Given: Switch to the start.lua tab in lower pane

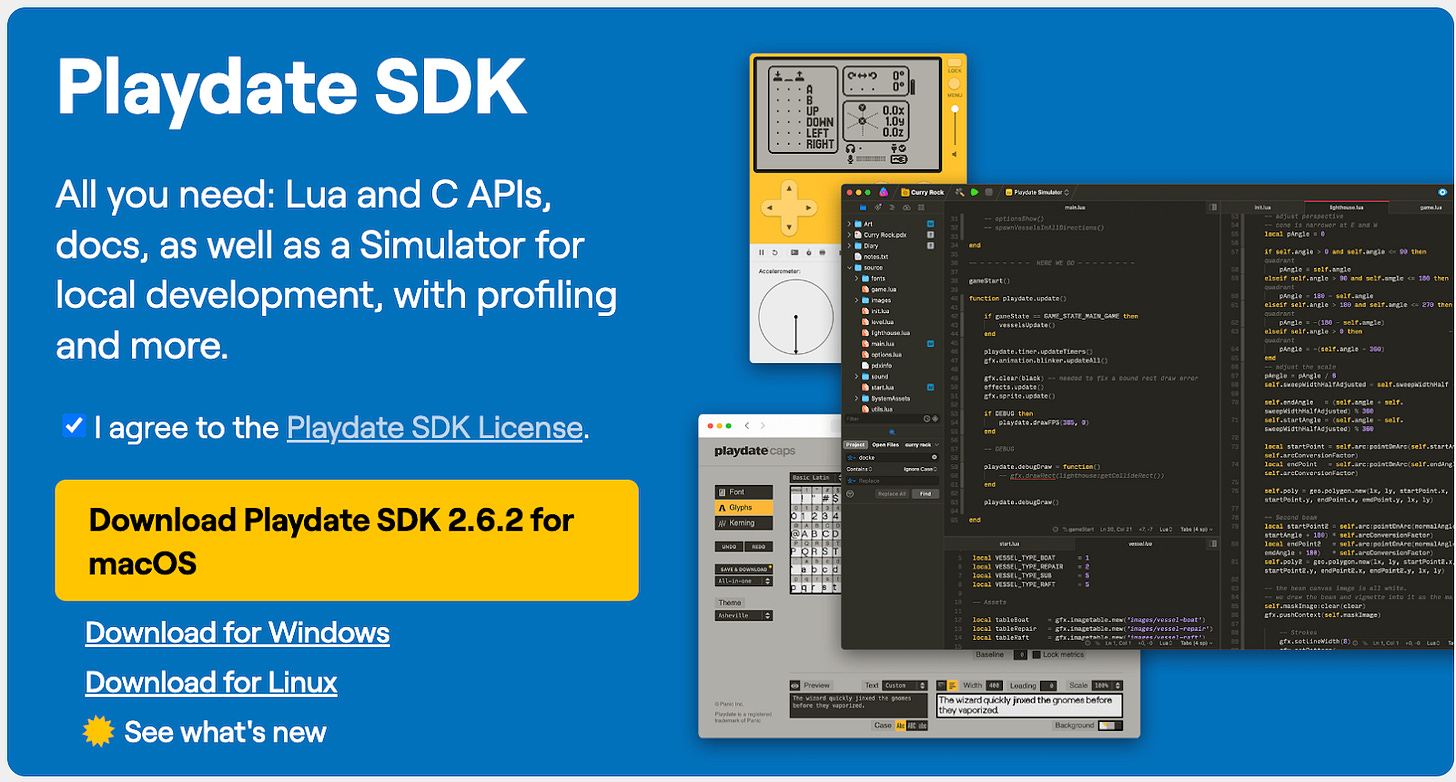Looking at the screenshot, I should click(1009, 544).
